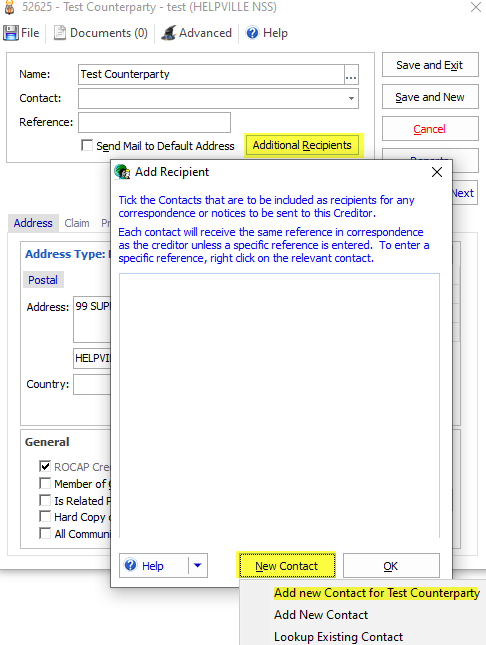Click into the Name text field
Image resolution: width=486 pixels, height=645 pixels.
(x=212, y=74)
